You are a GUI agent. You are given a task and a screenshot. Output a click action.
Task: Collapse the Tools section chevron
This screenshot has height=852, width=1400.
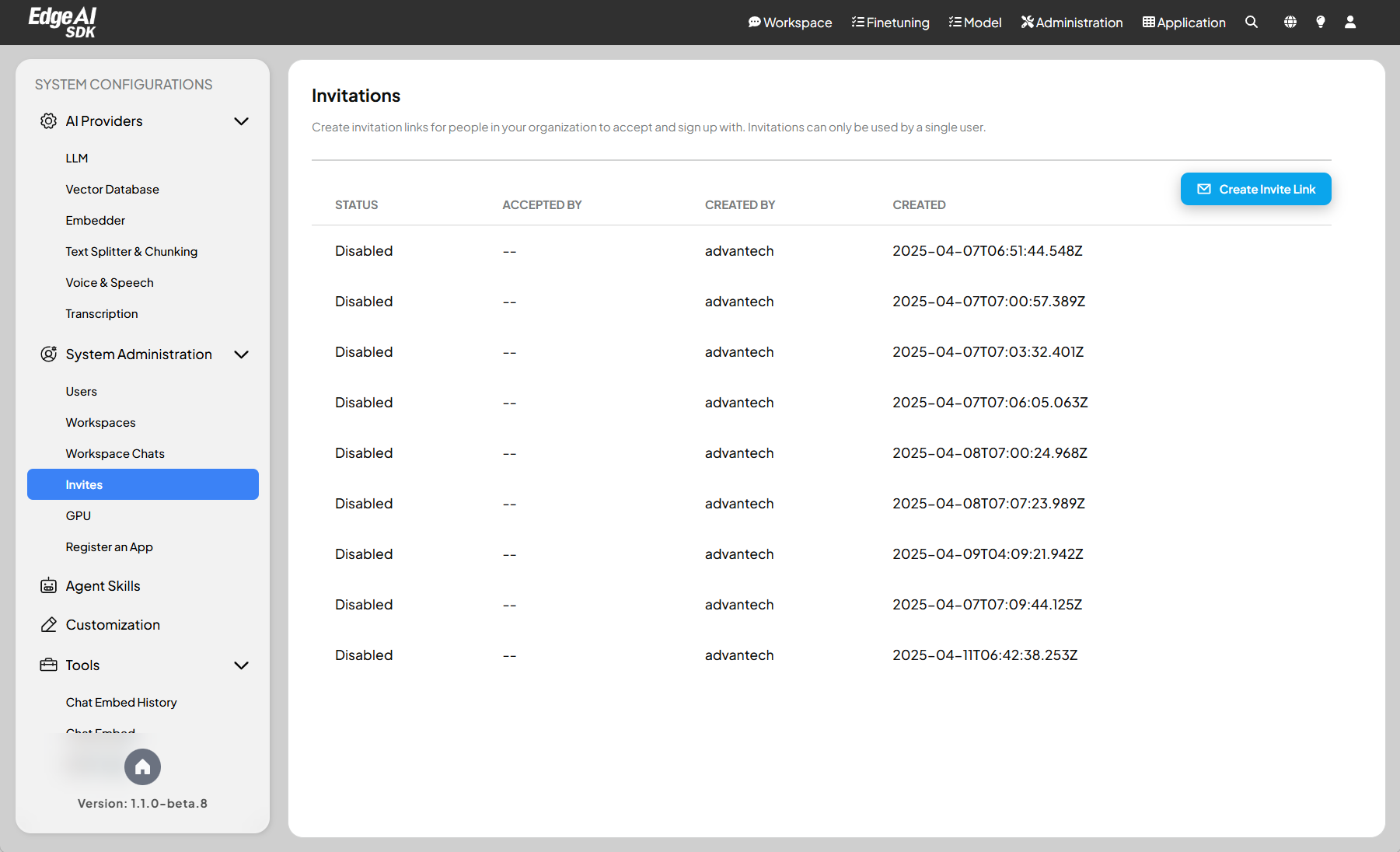[241, 665]
